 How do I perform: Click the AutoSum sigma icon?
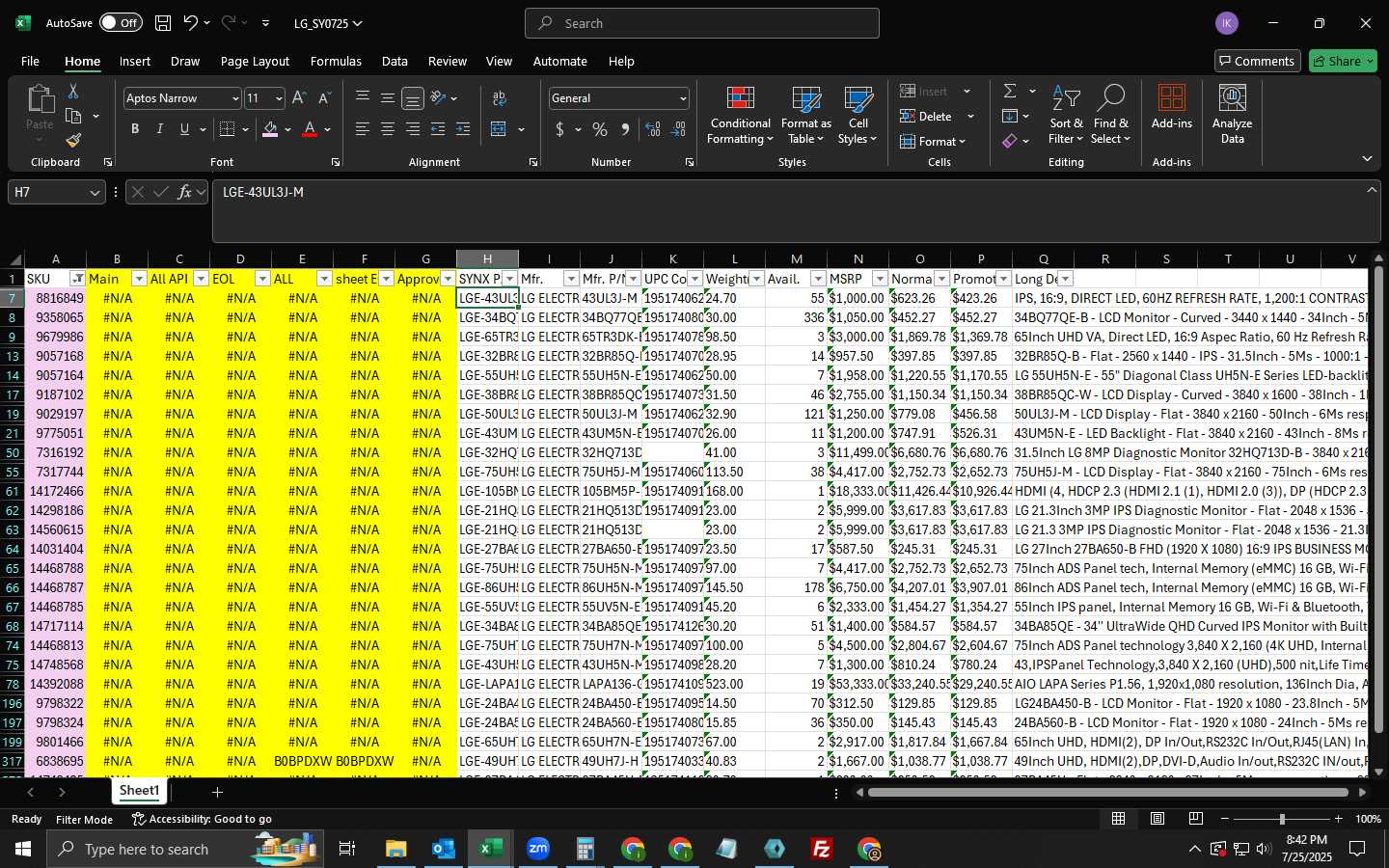click(1010, 91)
